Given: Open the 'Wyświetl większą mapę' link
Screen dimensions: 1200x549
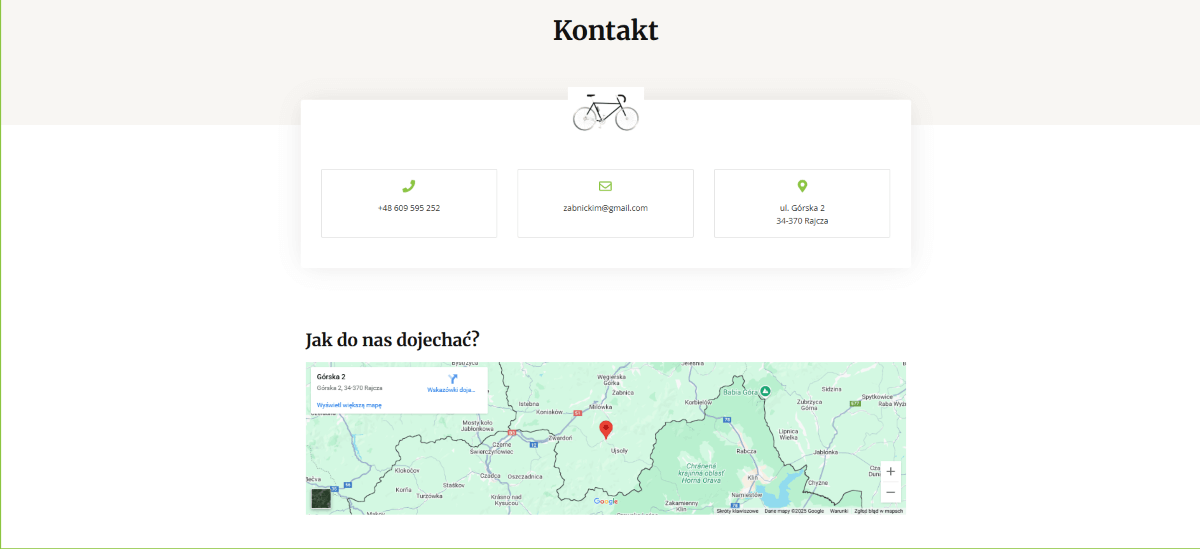Looking at the screenshot, I should (349, 405).
